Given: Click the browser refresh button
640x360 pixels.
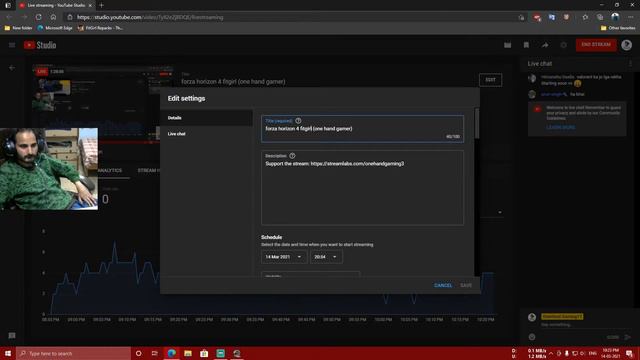Looking at the screenshot, I should tap(38, 17).
